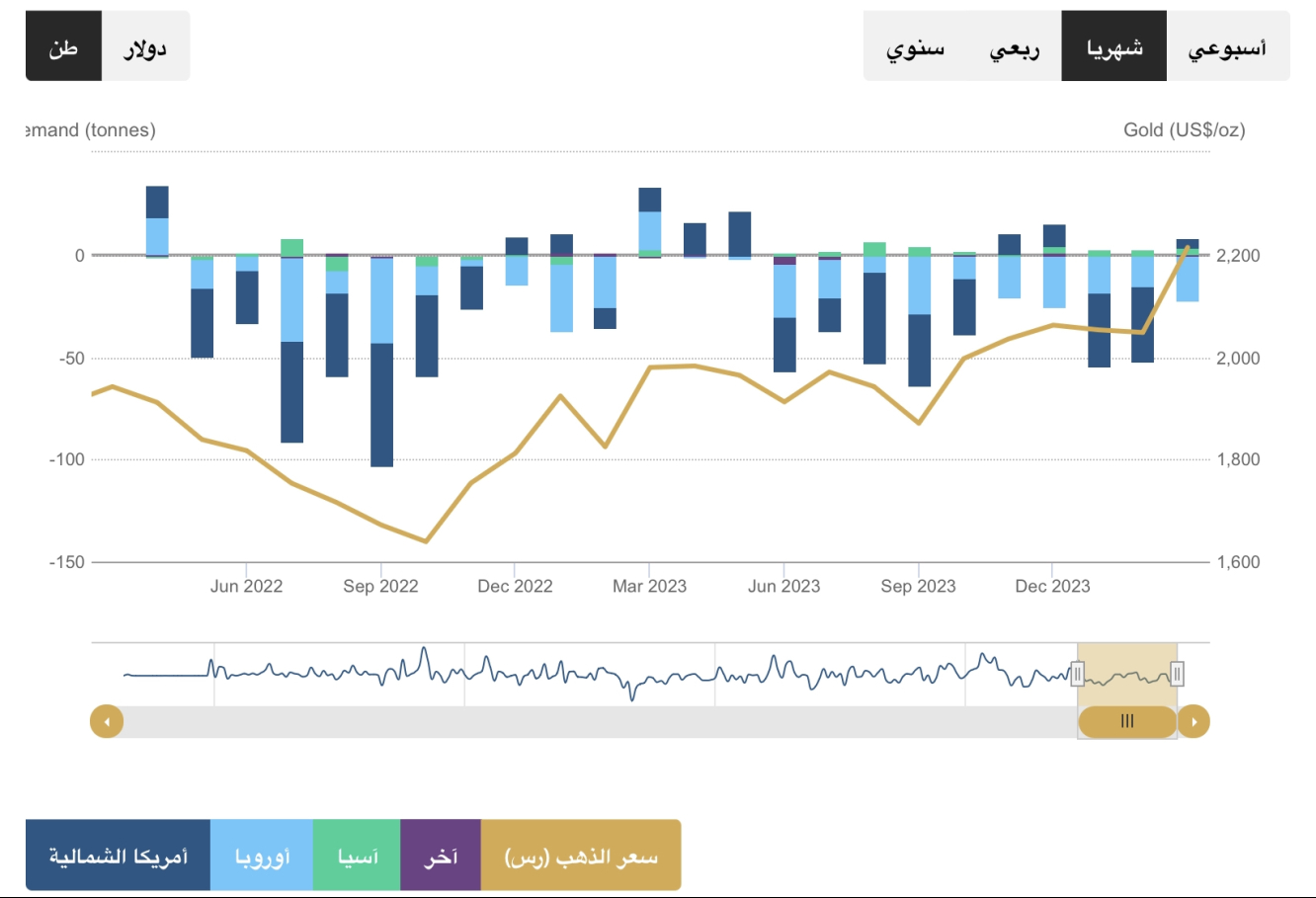Click the navigator left scroll arrow
The width and height of the screenshot is (1316, 898).
pyautogui.click(x=107, y=722)
